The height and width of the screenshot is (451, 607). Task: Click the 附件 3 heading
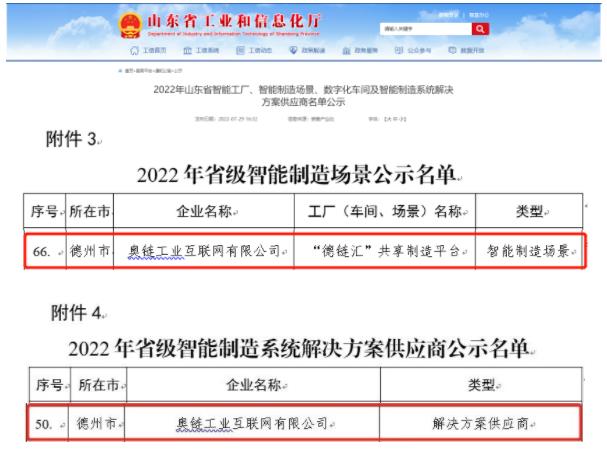(71, 139)
